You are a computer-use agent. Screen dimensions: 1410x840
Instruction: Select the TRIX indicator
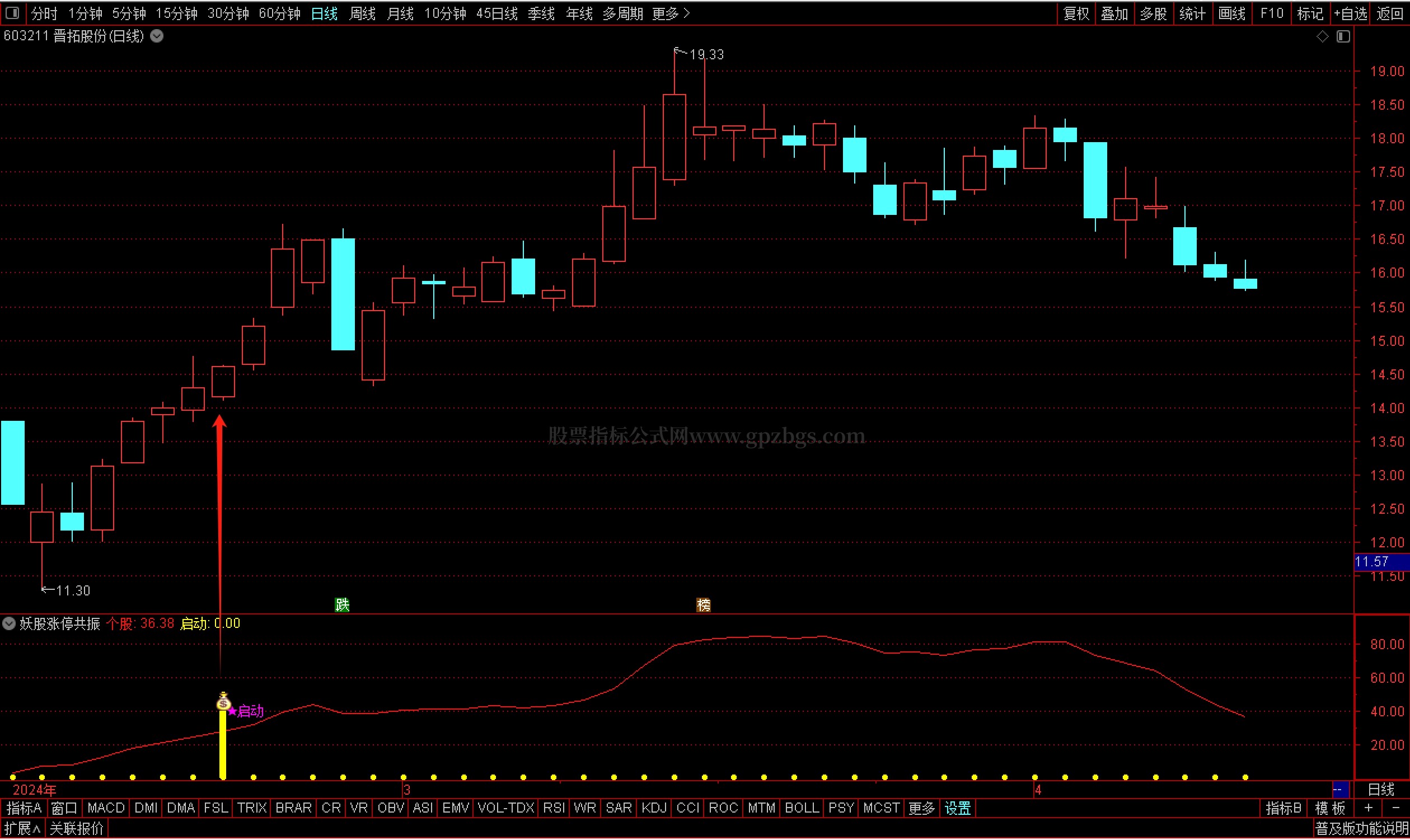pyautogui.click(x=252, y=809)
